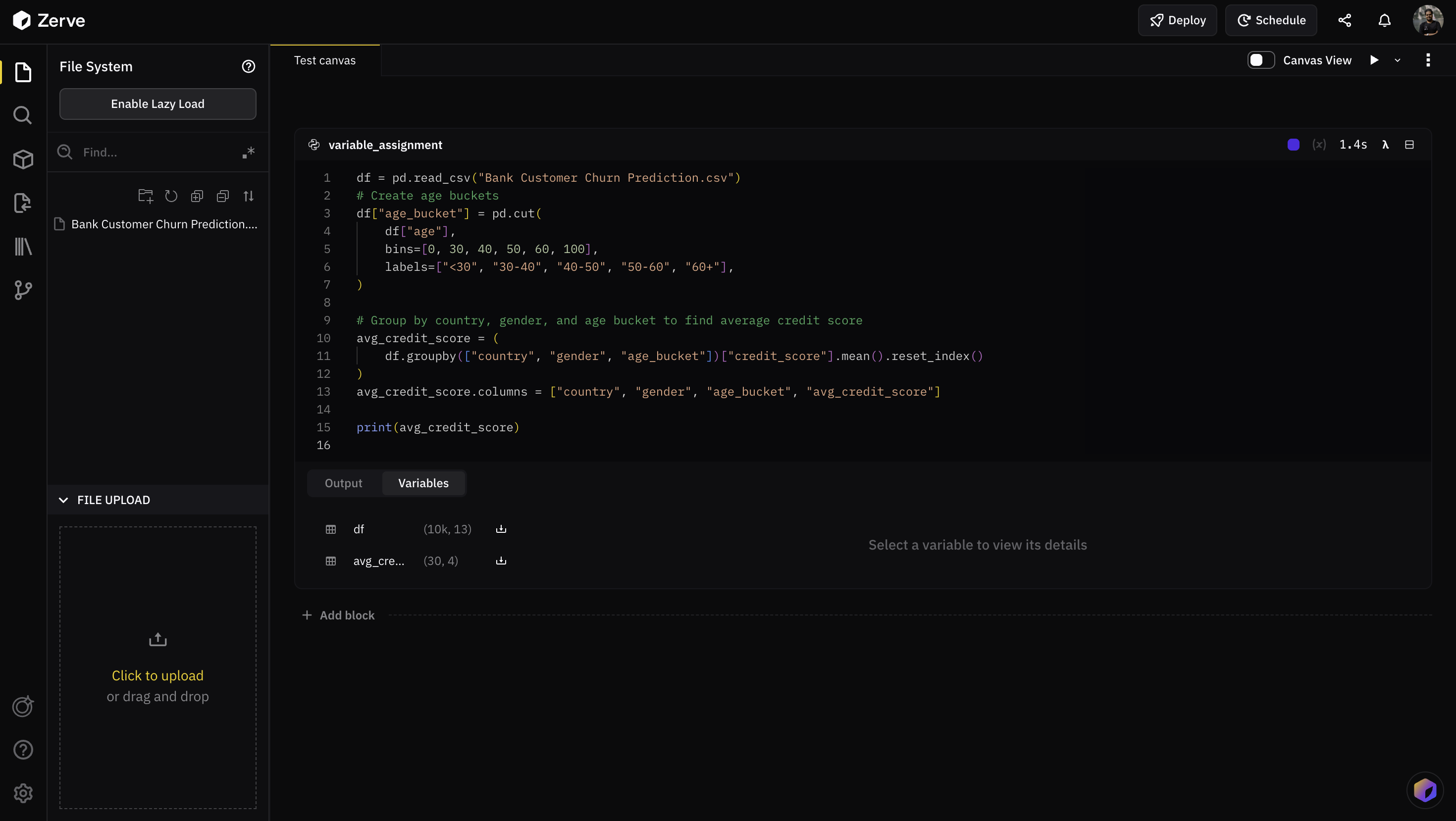Click the Deploy button

pyautogui.click(x=1177, y=20)
